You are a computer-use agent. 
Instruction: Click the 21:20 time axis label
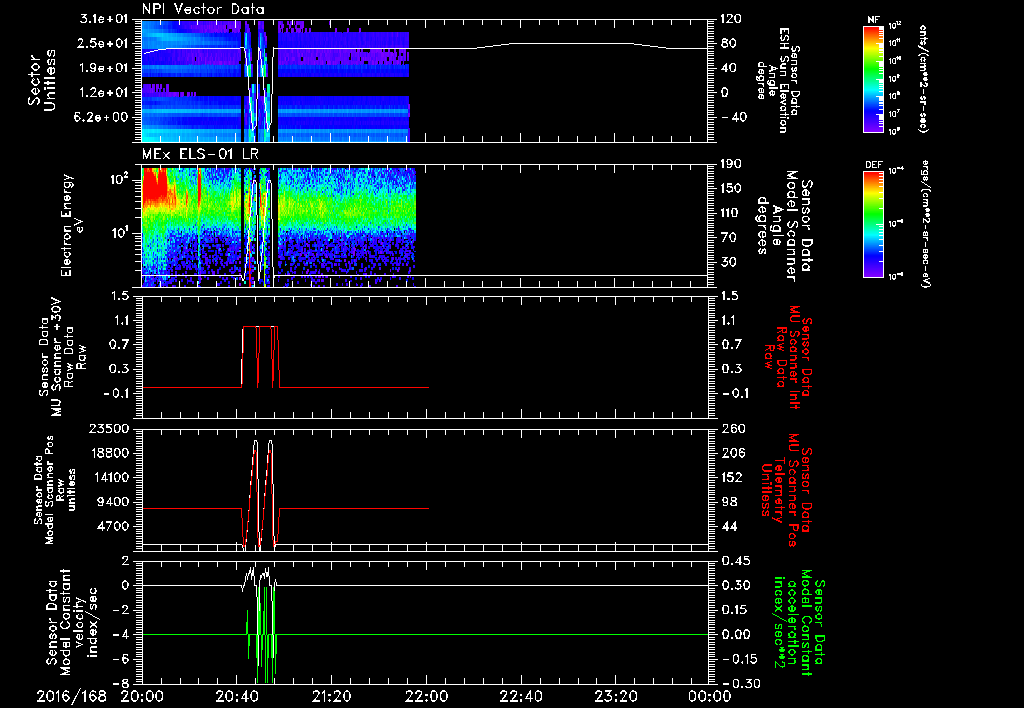point(331,696)
